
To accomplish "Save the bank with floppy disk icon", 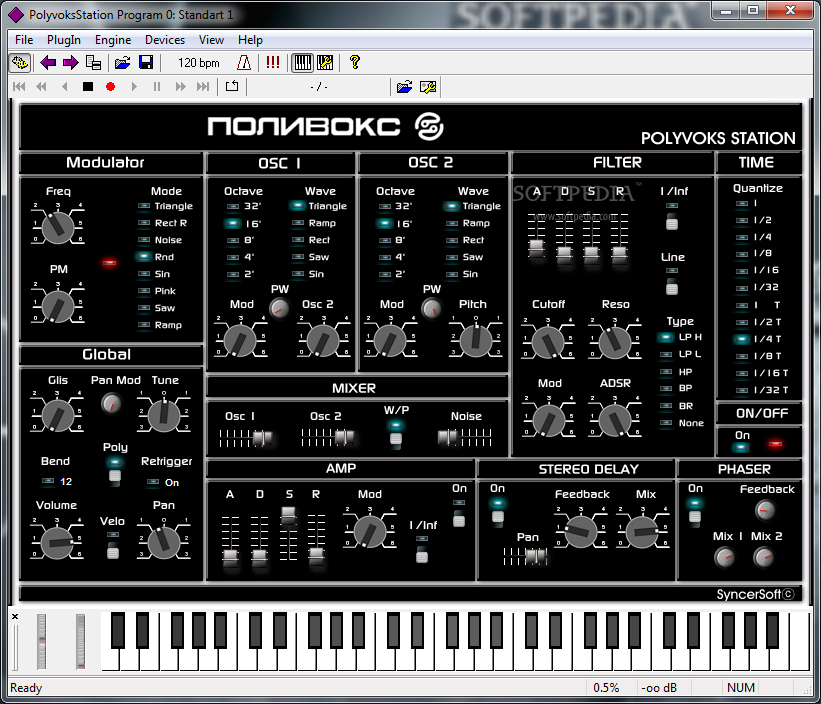I will tap(146, 63).
